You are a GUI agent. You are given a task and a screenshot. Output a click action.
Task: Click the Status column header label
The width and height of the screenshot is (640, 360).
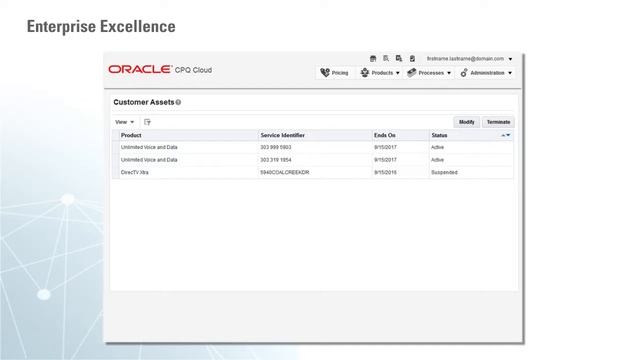439,135
